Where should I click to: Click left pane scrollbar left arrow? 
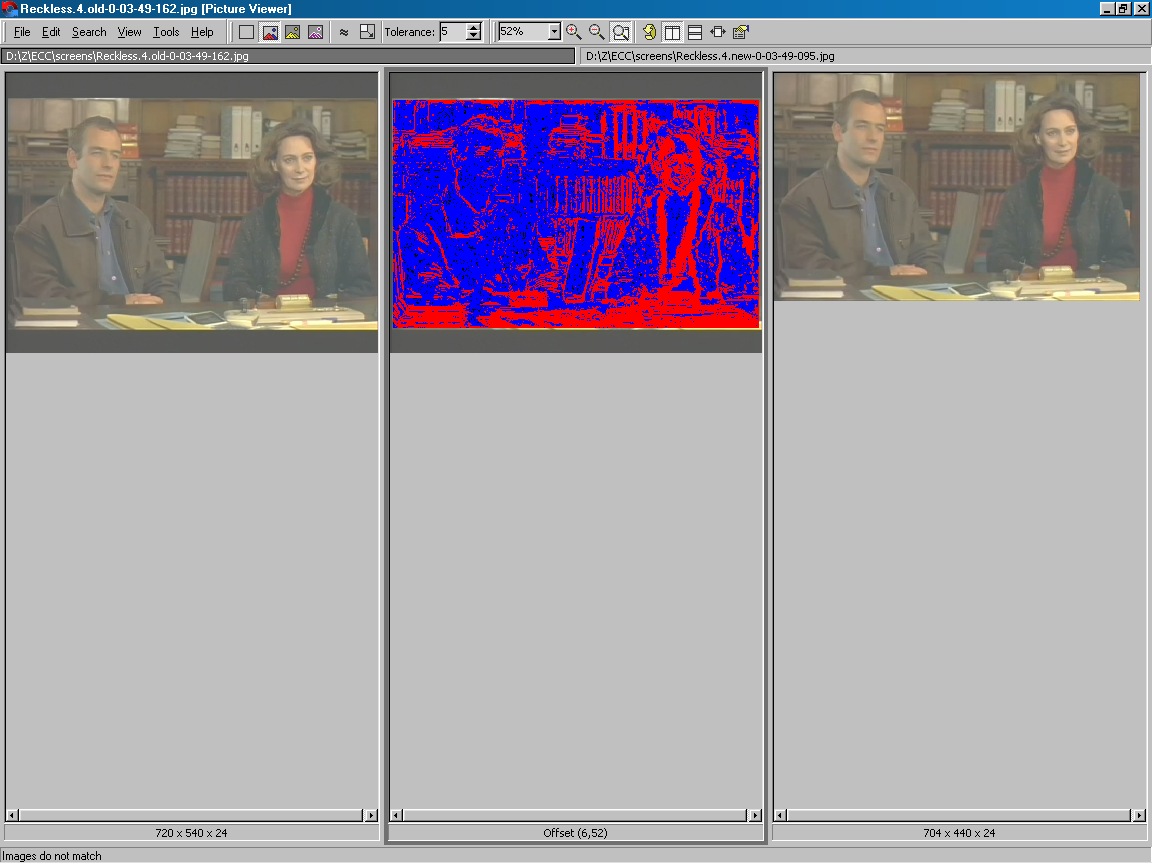[x=12, y=815]
